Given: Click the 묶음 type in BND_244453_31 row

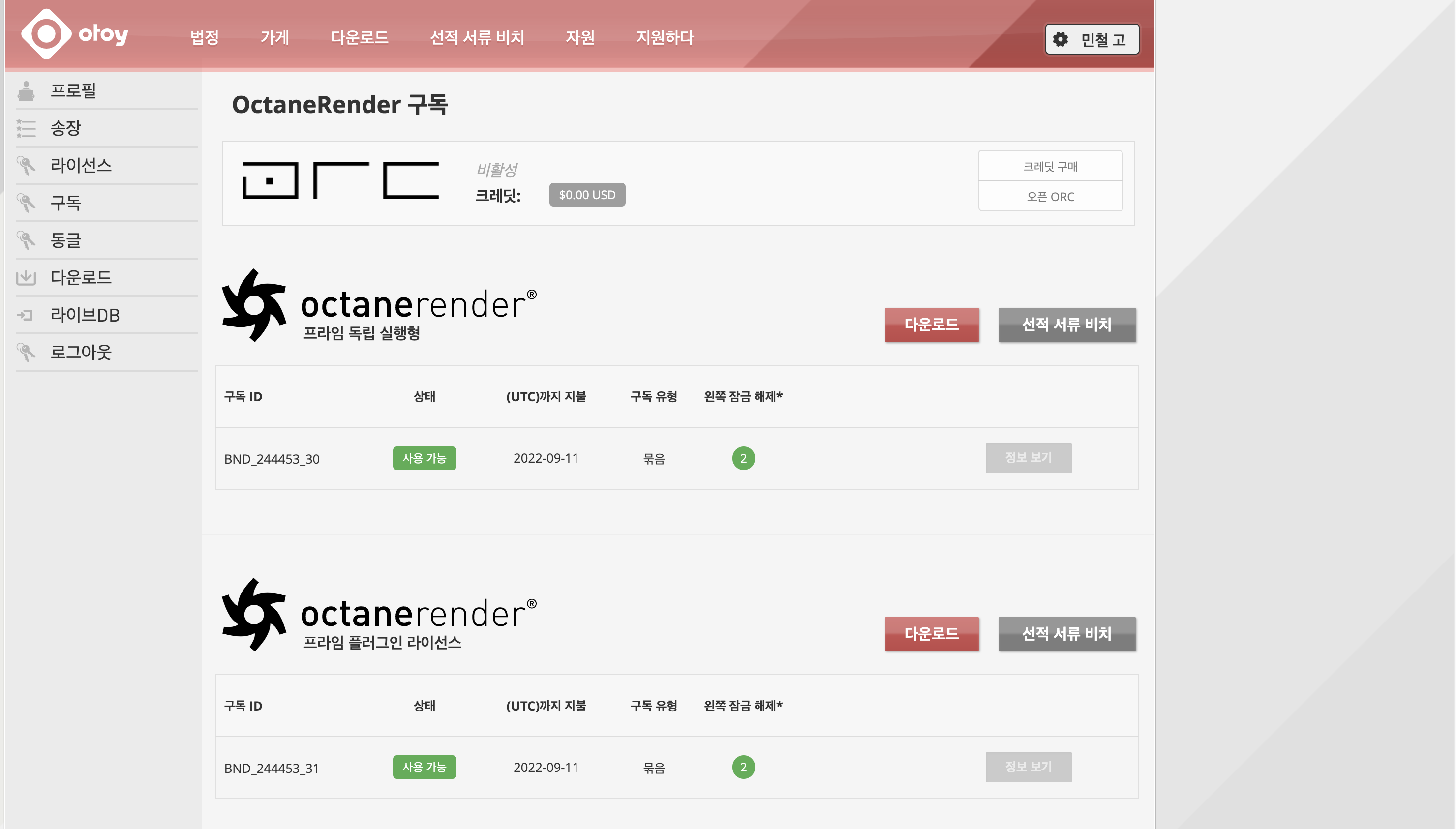Looking at the screenshot, I should pyautogui.click(x=654, y=768).
